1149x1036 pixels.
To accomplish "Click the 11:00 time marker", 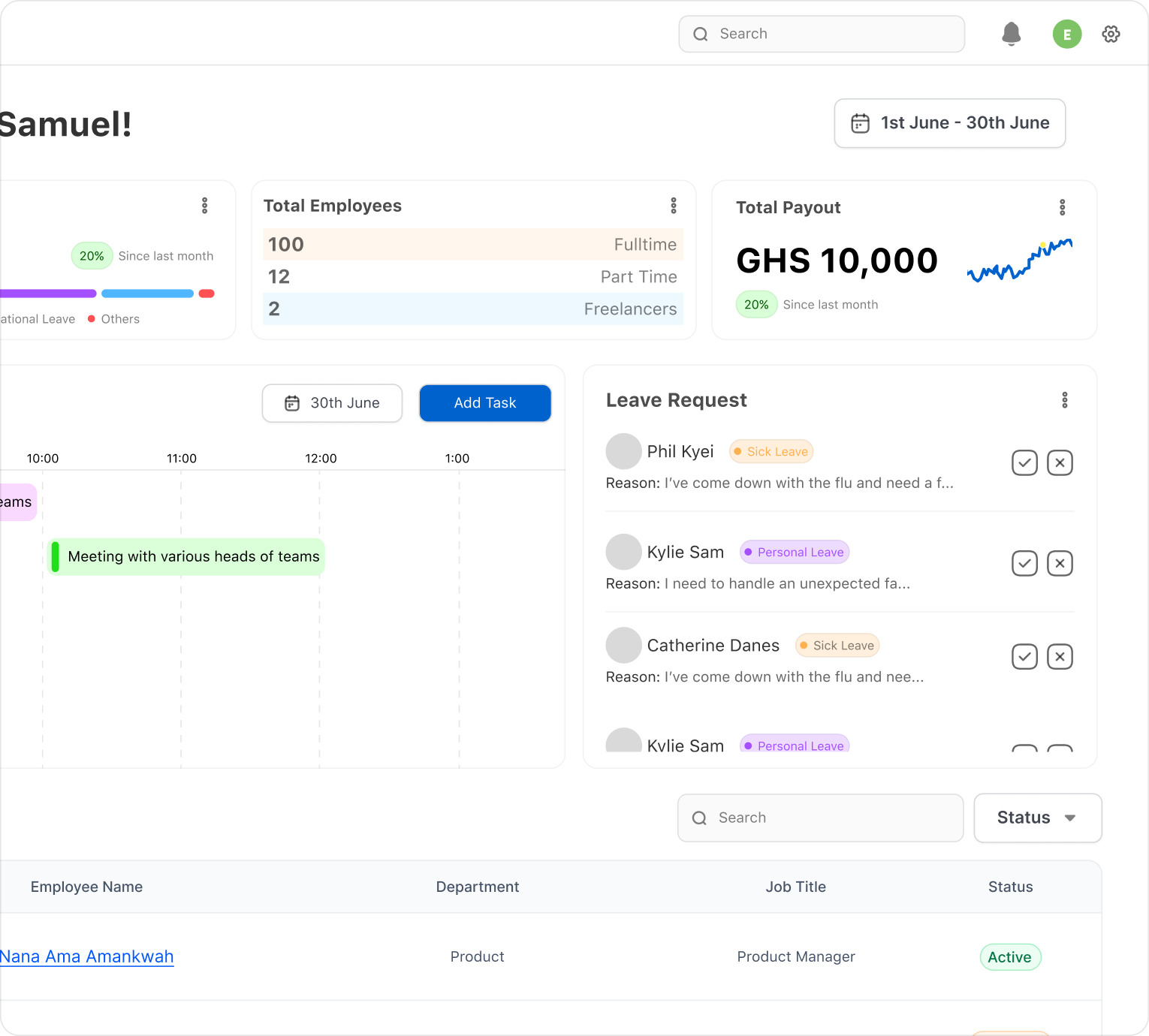I will point(182,459).
